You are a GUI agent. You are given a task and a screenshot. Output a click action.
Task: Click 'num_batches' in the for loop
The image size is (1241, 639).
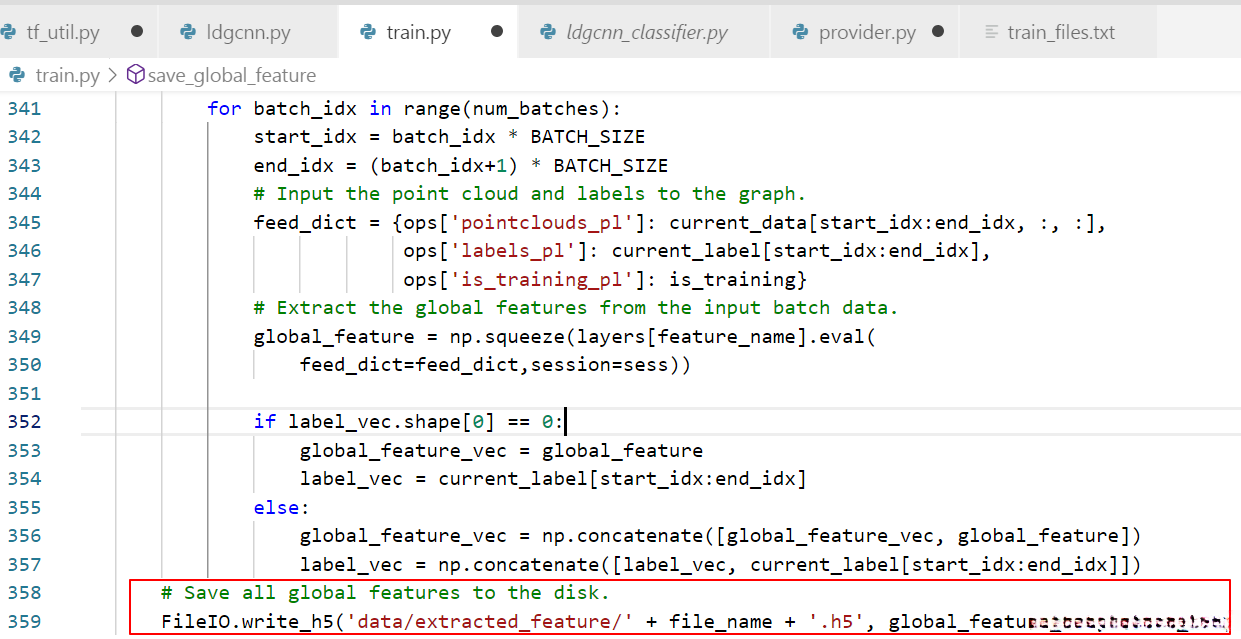(537, 108)
